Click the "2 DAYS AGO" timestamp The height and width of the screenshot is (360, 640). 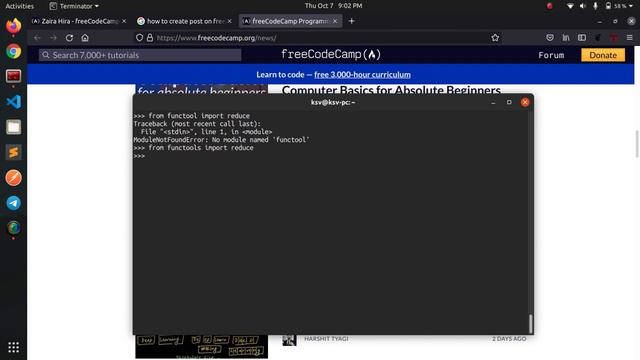click(509, 338)
